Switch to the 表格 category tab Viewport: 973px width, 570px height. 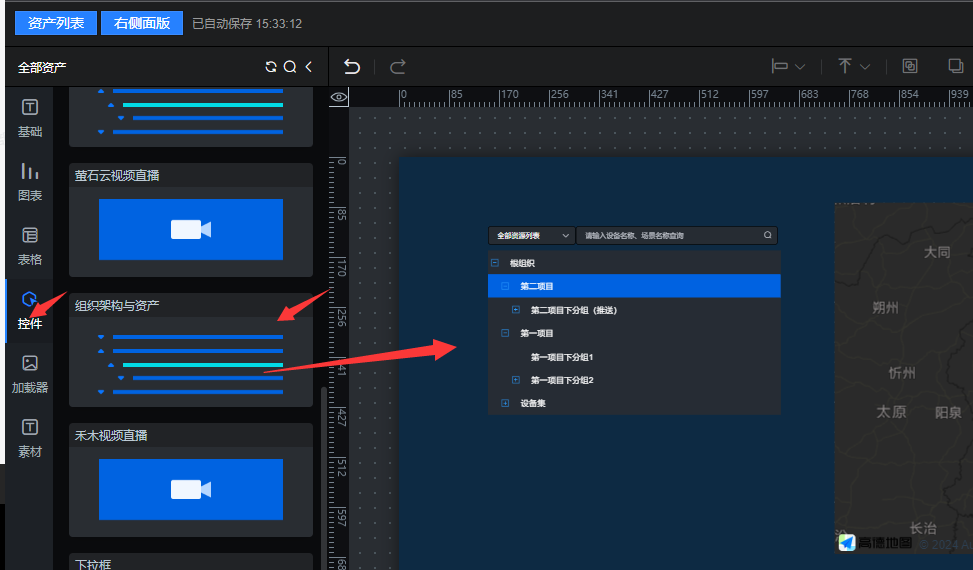[x=30, y=246]
